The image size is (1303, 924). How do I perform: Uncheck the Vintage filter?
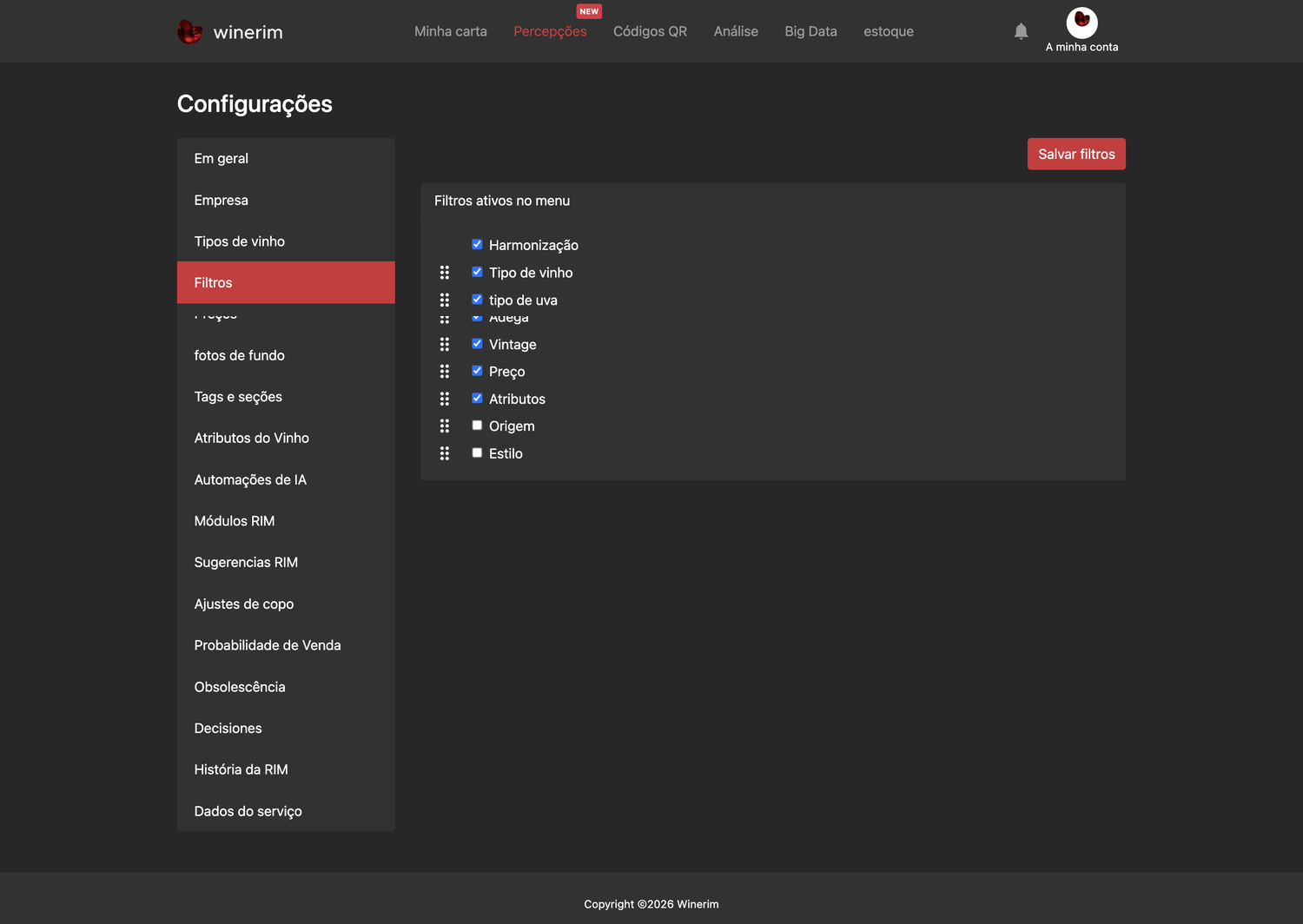tap(477, 344)
